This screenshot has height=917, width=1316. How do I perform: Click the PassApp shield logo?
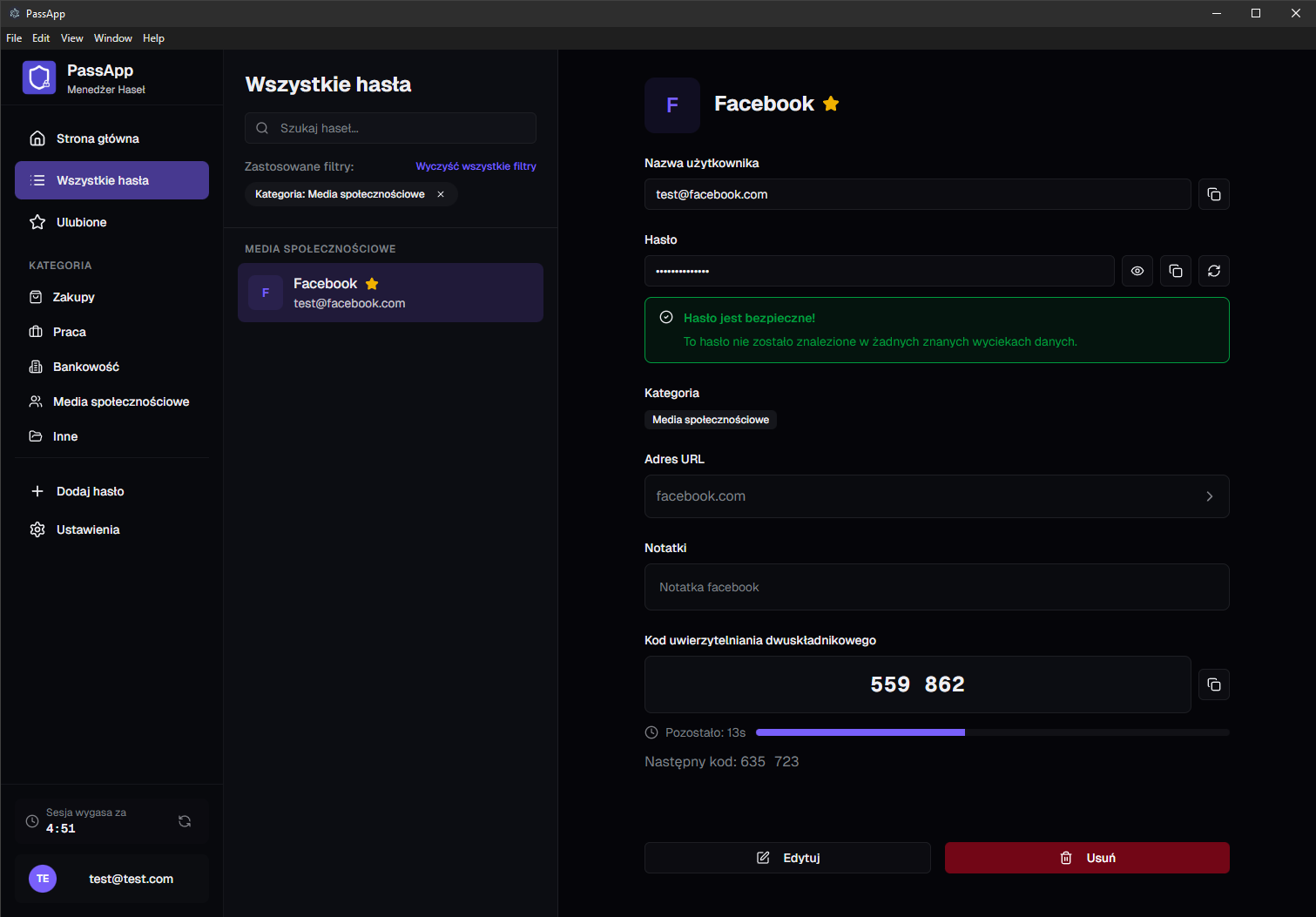tap(39, 78)
